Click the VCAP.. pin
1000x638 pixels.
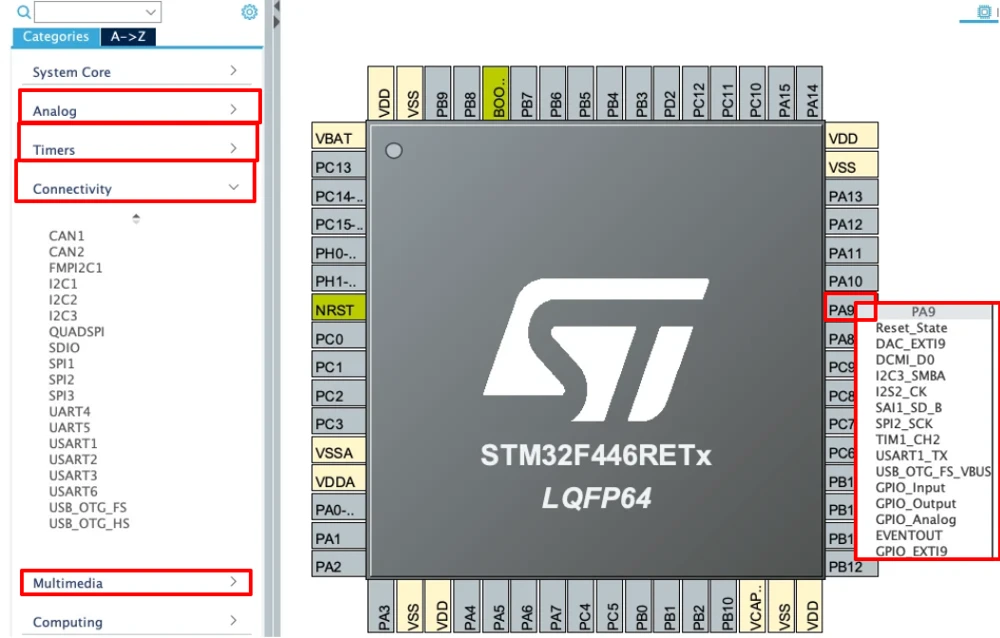[x=753, y=605]
